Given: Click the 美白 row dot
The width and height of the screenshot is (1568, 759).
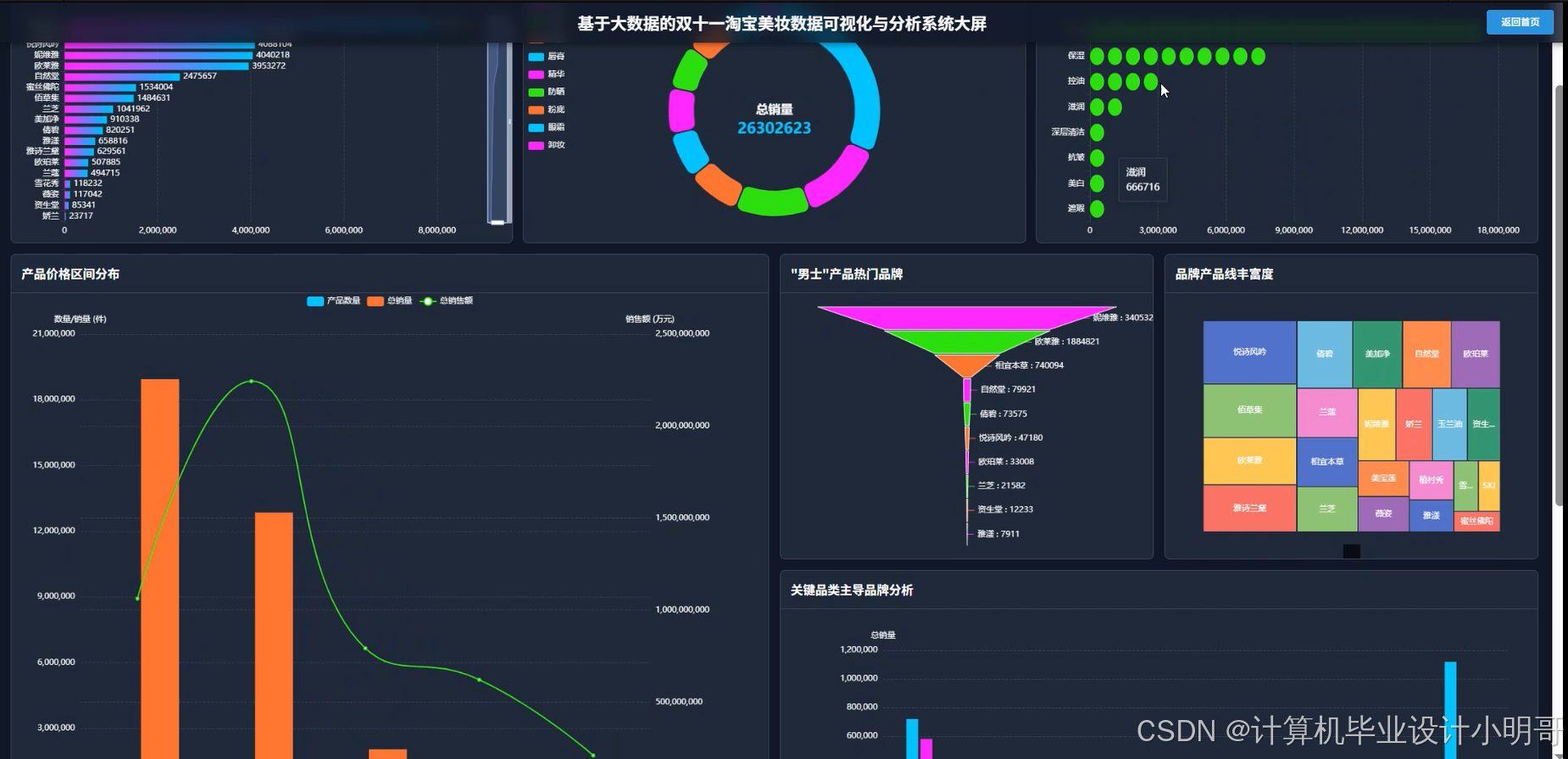Looking at the screenshot, I should pos(1097,183).
